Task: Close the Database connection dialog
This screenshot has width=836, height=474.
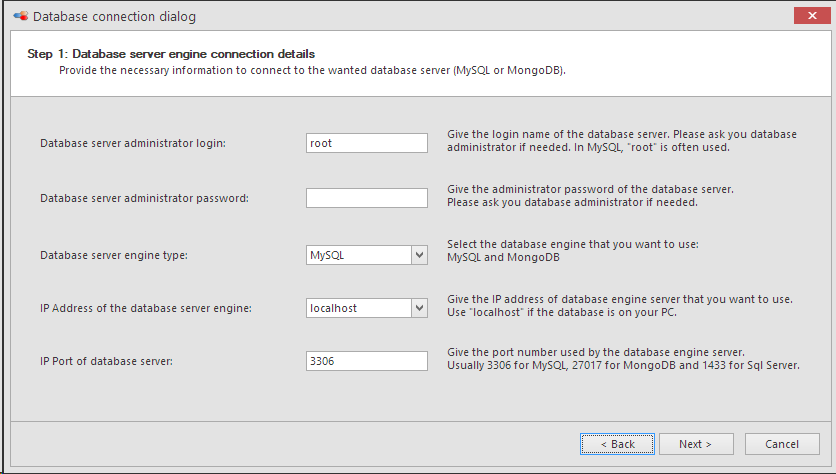Action: pos(812,15)
